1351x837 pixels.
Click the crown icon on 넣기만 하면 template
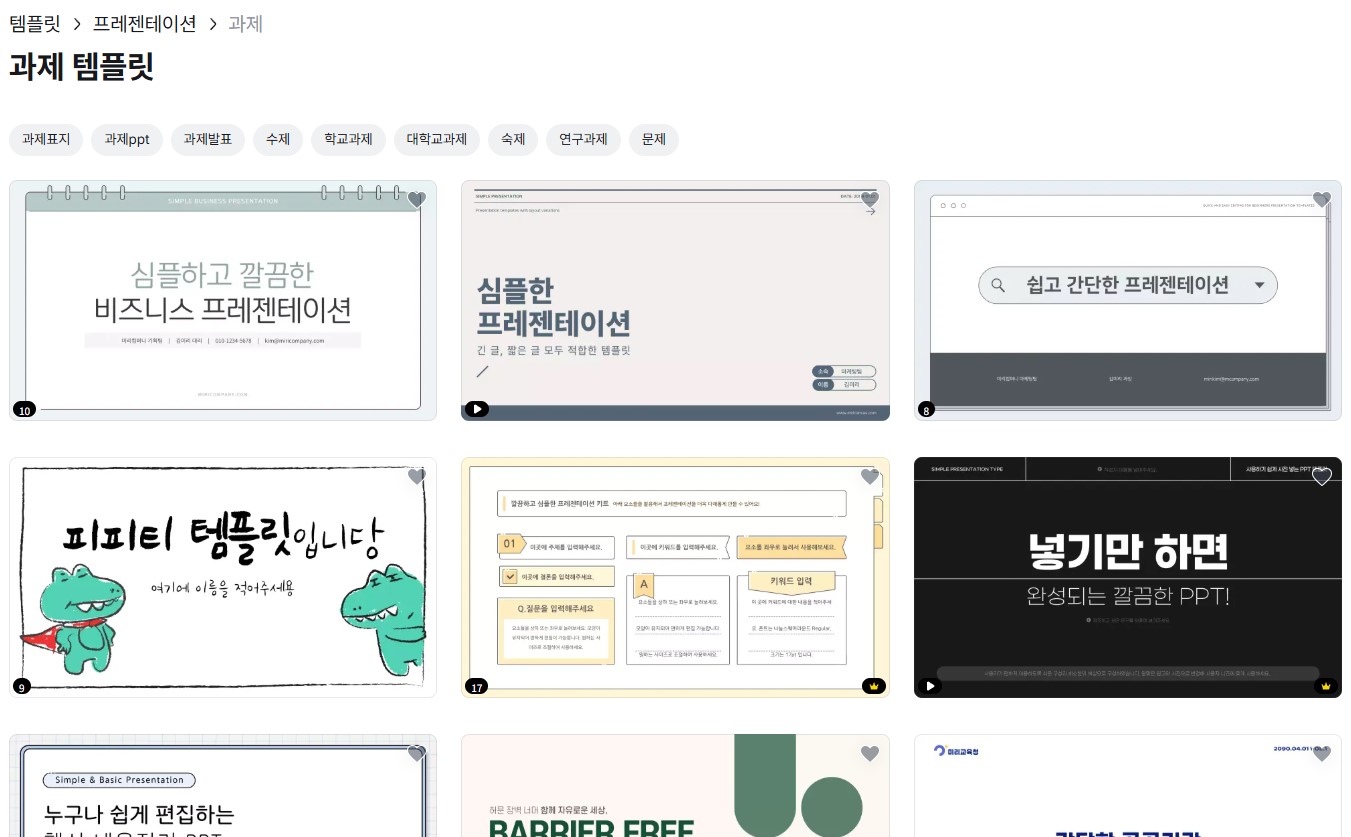click(x=1325, y=686)
